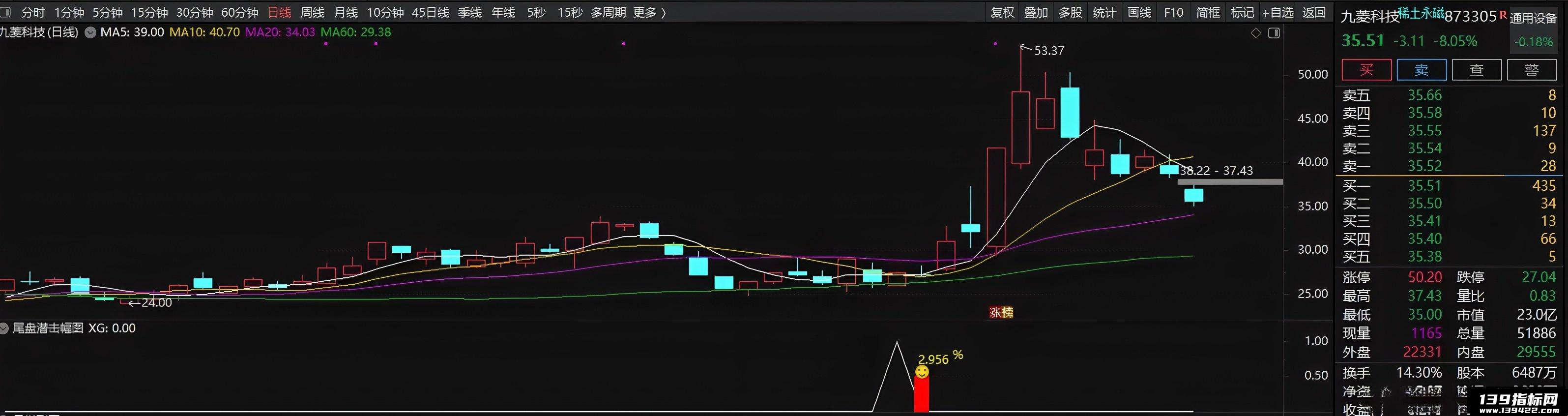Viewport: 1568px width, 416px height.
Task: Toggle the 简框 compact frame view
Action: click(1208, 12)
